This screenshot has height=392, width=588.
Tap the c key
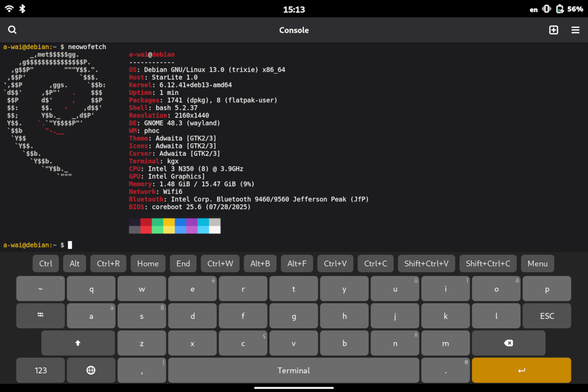(x=243, y=343)
